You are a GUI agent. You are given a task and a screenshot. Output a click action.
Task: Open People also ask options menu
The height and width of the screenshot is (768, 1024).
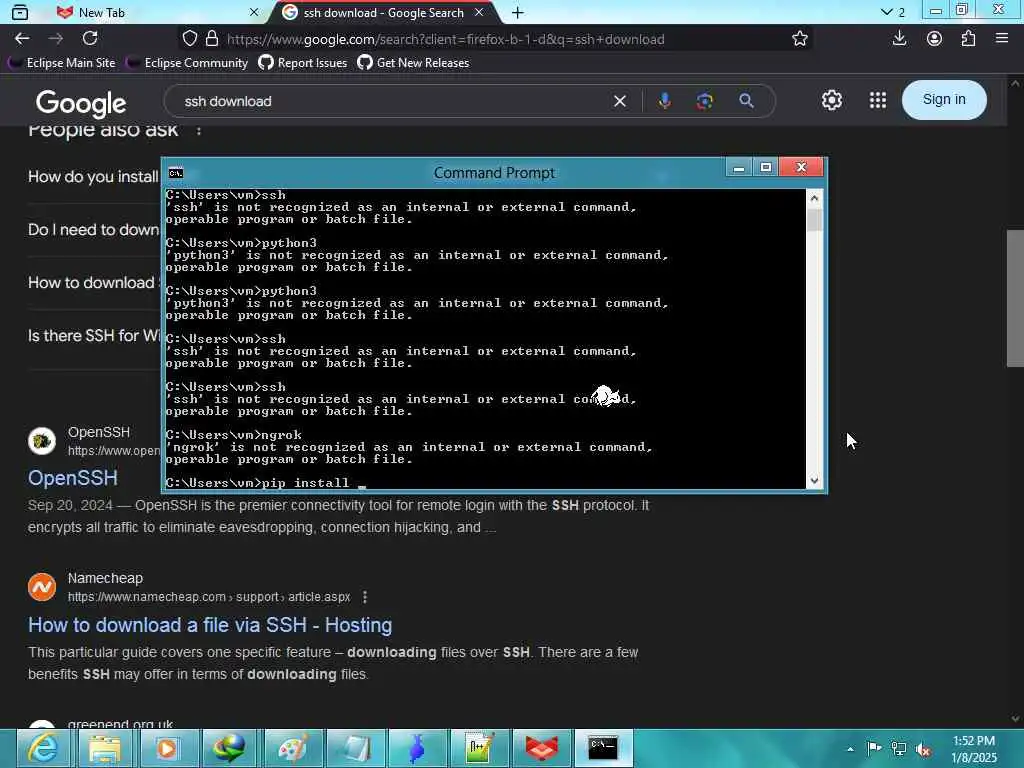[x=199, y=130]
